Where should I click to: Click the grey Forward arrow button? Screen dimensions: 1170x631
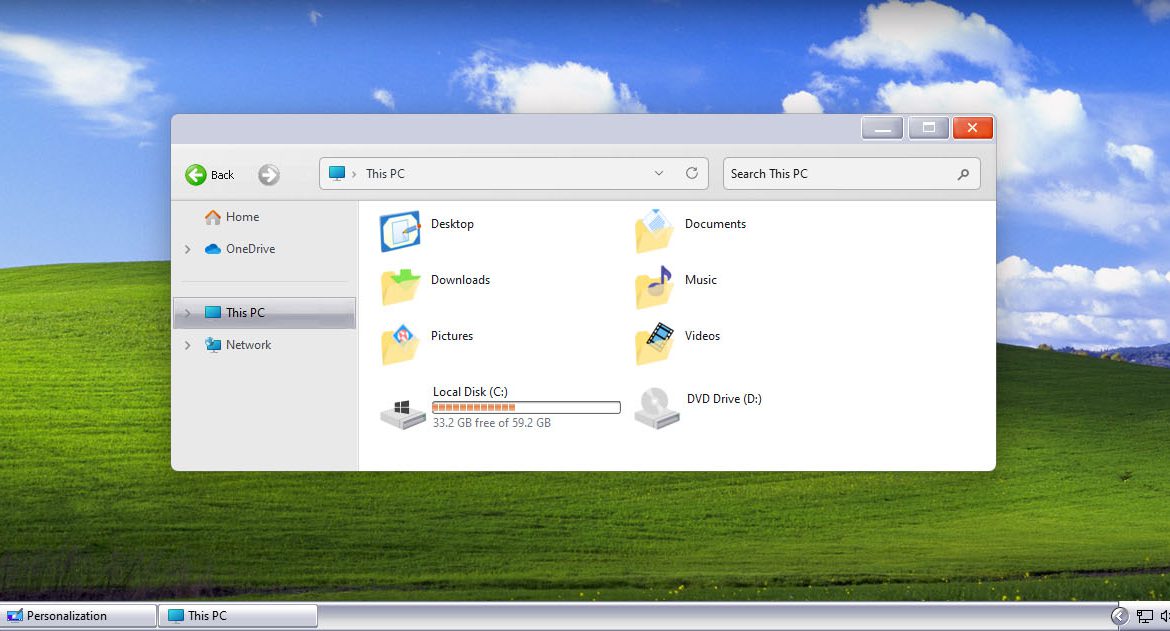pyautogui.click(x=269, y=175)
